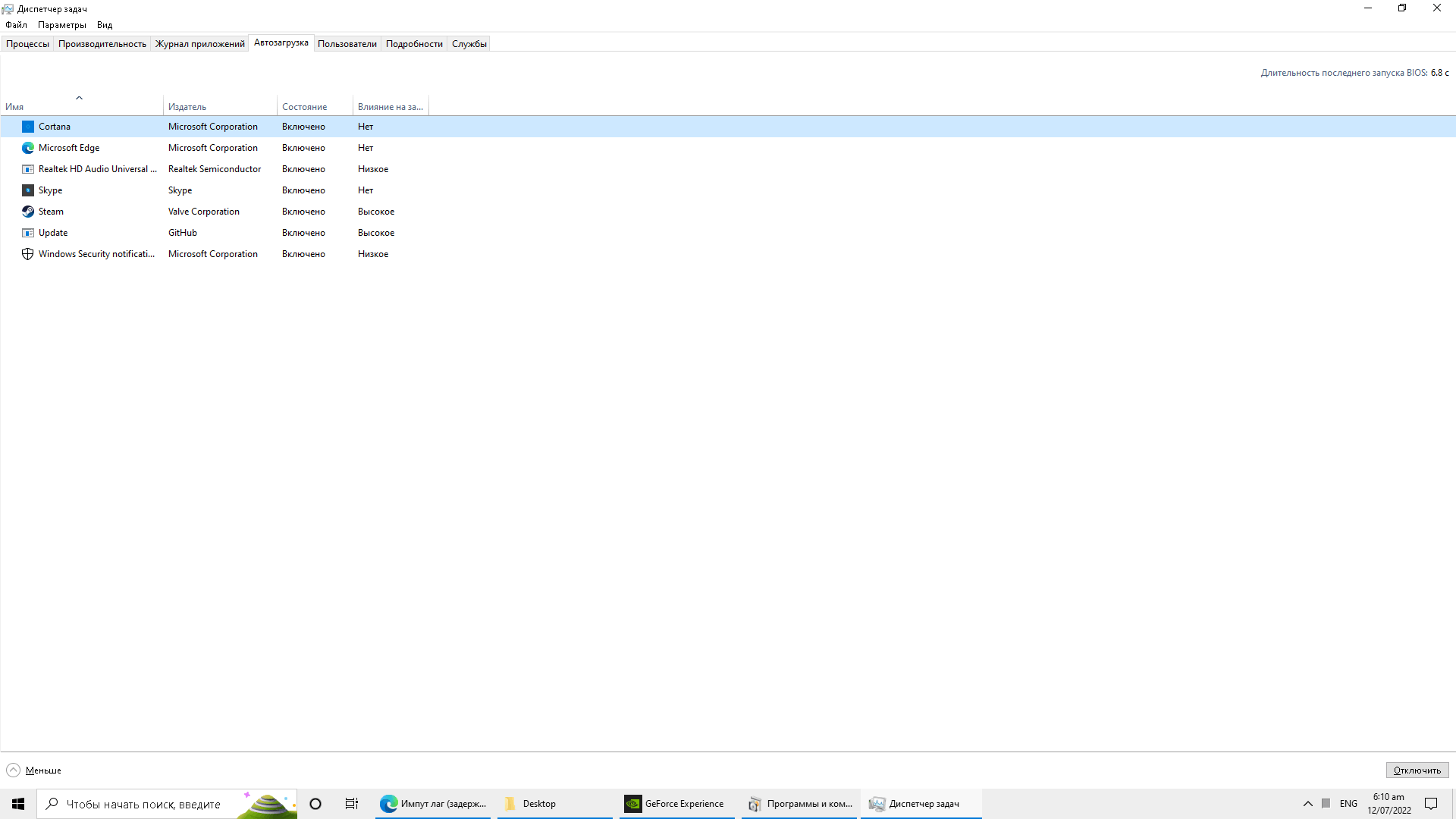
Task: Click the Microsoft Edge icon in startup list
Action: pos(28,148)
